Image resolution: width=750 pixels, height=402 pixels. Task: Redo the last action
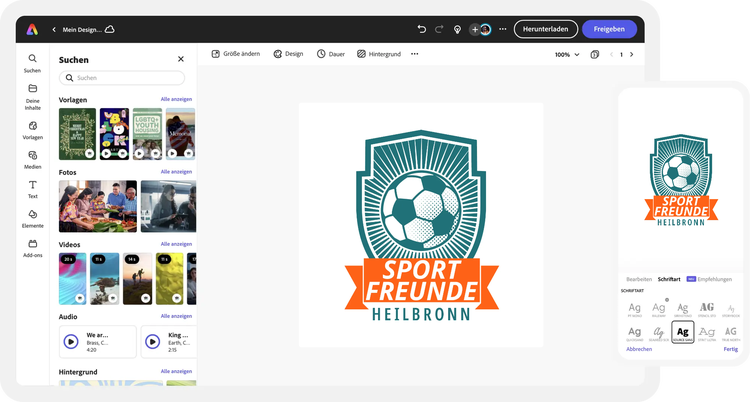tap(439, 29)
